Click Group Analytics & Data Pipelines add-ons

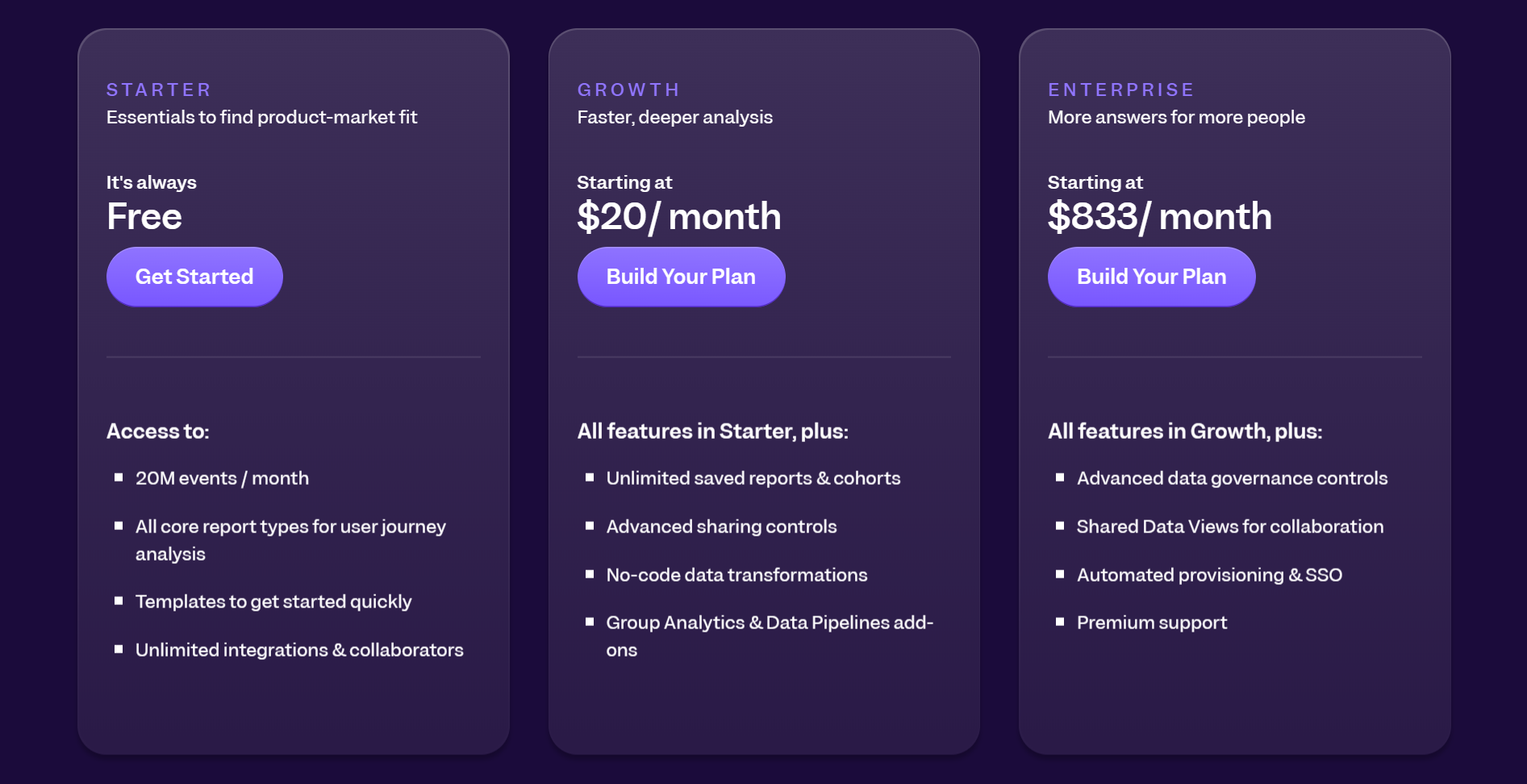point(769,623)
